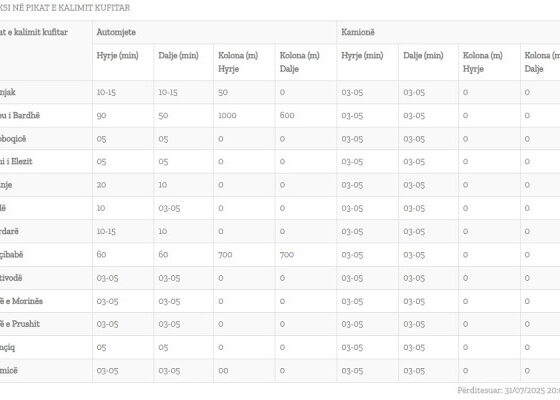The image size is (560, 400).
Task: Select the Prushit border crossing row label
Action: 20,324
